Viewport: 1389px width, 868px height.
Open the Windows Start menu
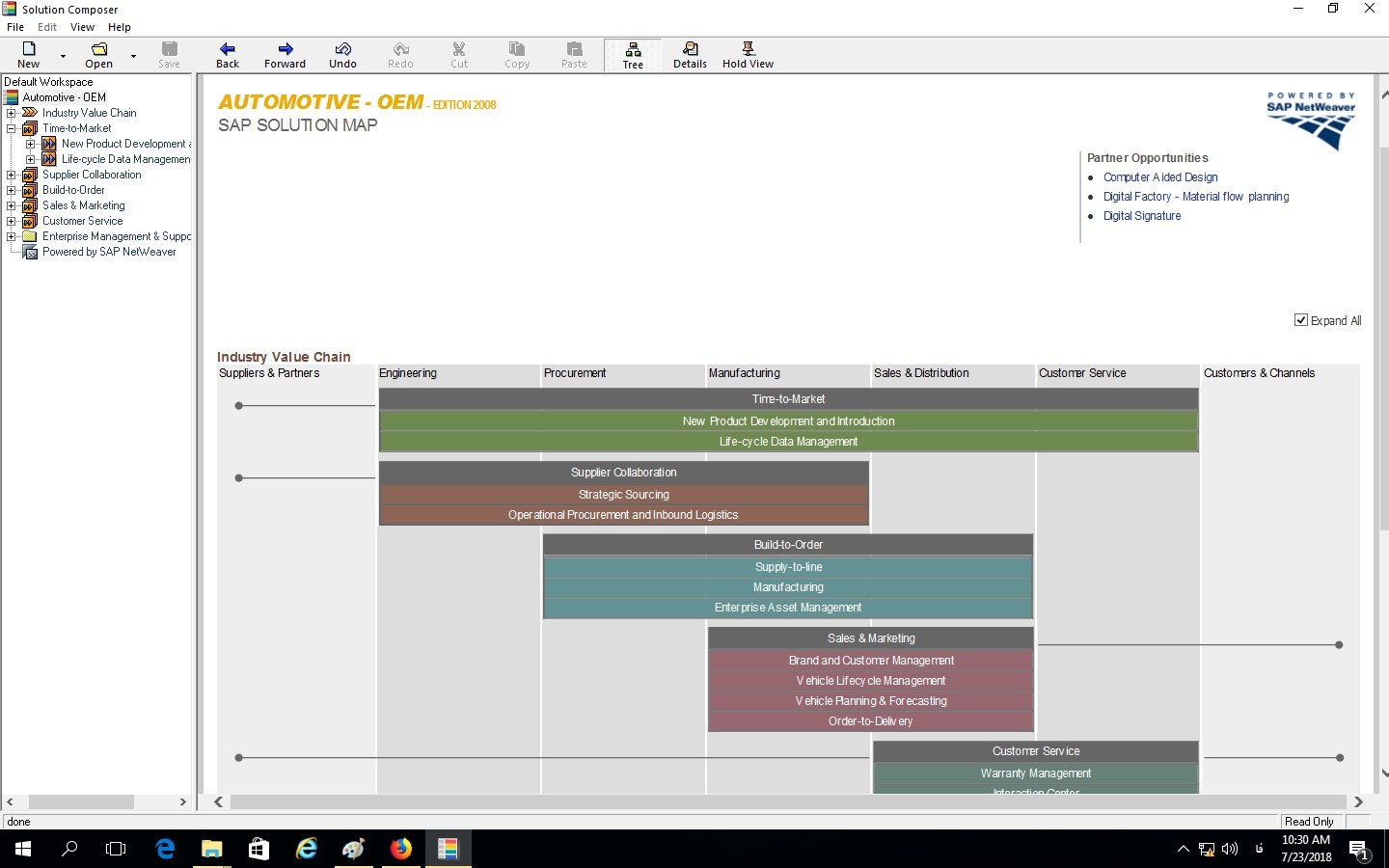pyautogui.click(x=23, y=849)
